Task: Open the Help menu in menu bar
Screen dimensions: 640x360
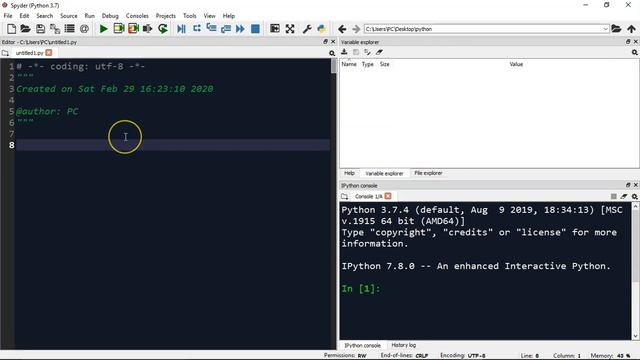Action: [229, 16]
